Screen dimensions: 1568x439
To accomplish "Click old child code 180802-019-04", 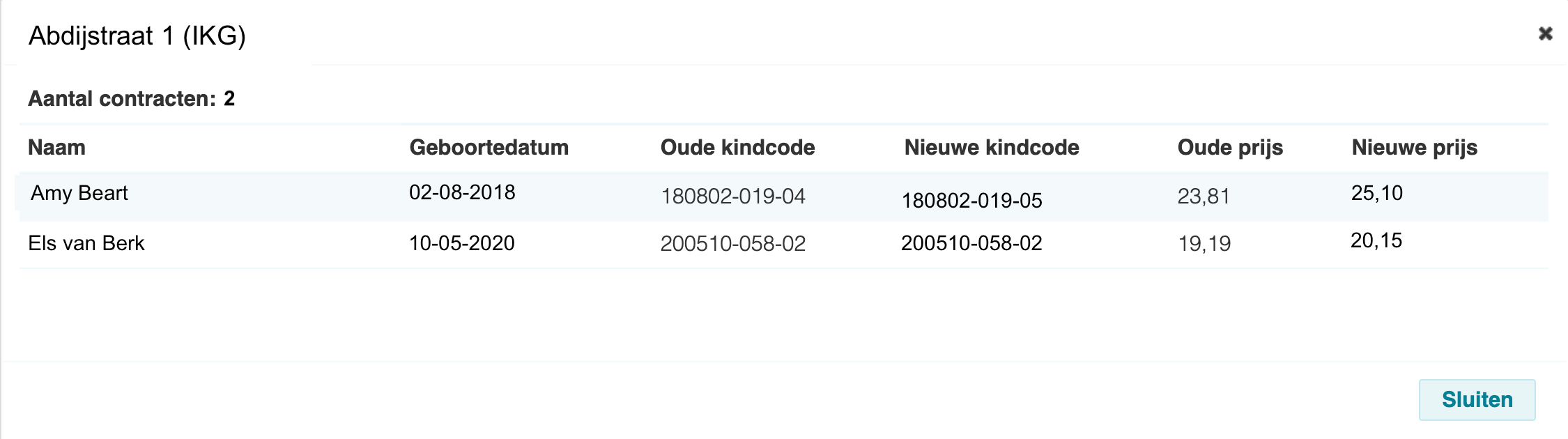I will click(x=732, y=197).
